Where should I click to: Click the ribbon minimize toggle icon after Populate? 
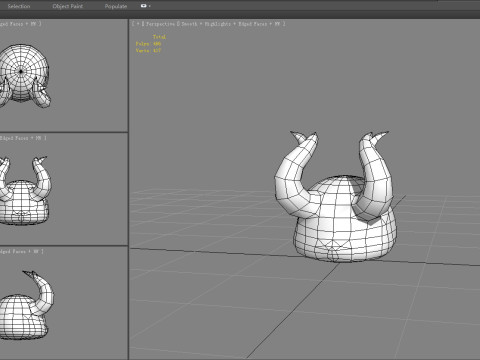tap(145, 6)
